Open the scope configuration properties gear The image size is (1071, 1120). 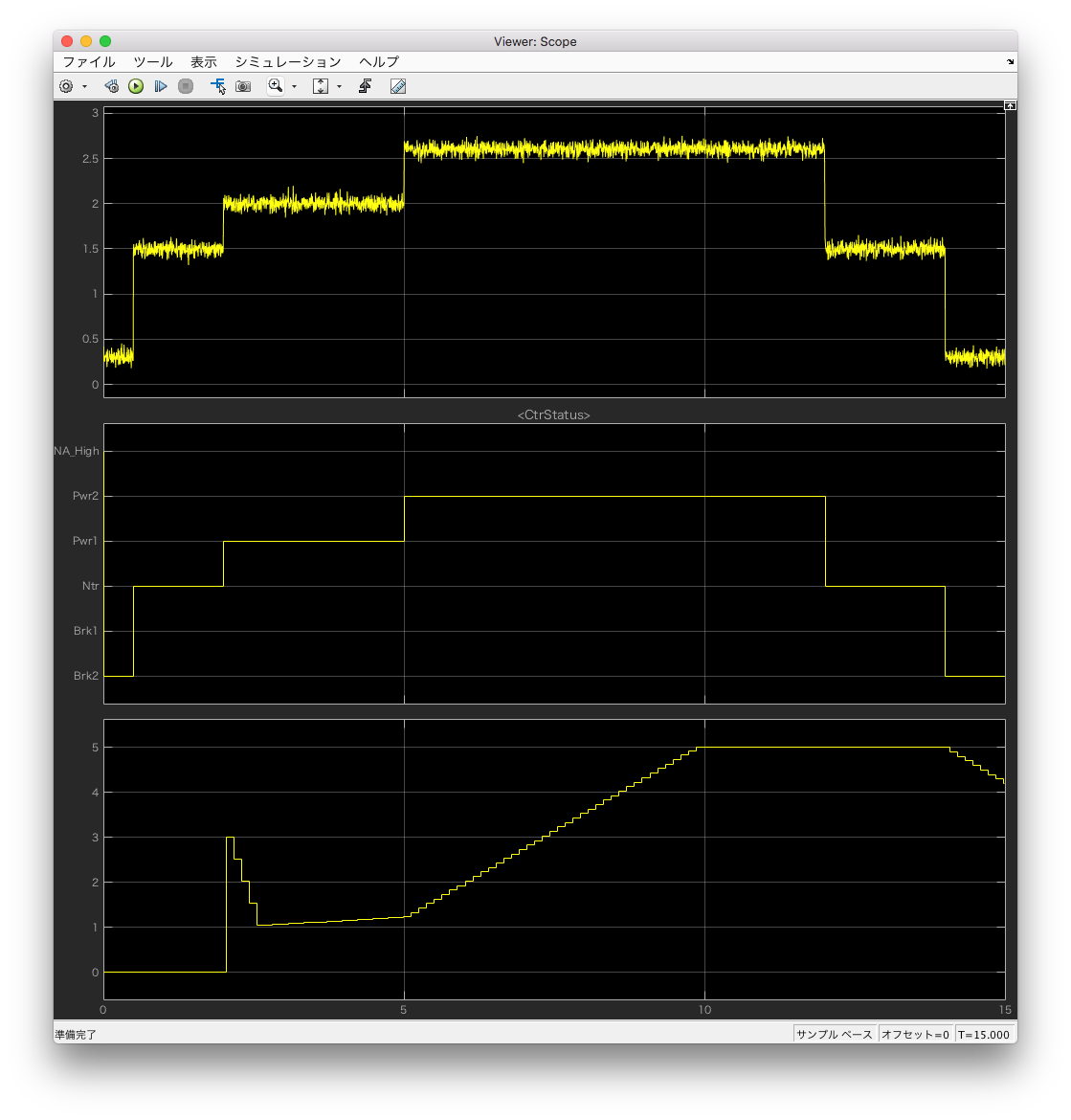[66, 86]
